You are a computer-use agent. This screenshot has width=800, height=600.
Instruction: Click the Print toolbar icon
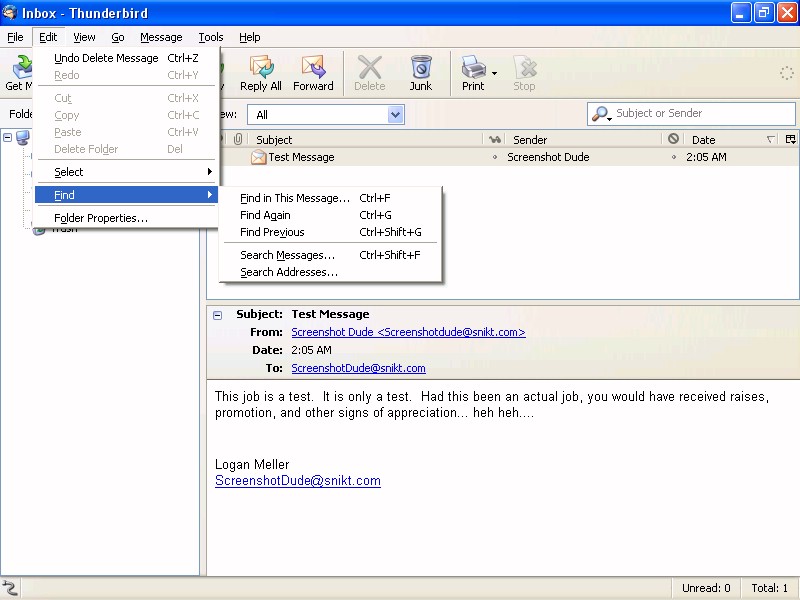(x=473, y=73)
